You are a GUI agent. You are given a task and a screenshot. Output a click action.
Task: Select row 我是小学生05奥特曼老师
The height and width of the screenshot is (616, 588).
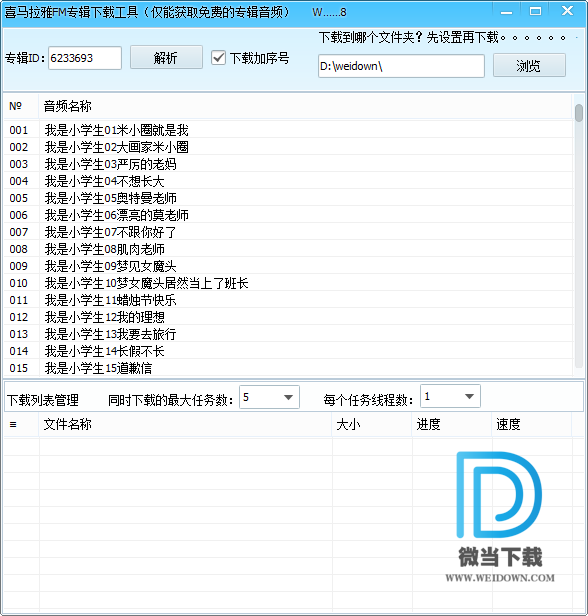(x=288, y=198)
